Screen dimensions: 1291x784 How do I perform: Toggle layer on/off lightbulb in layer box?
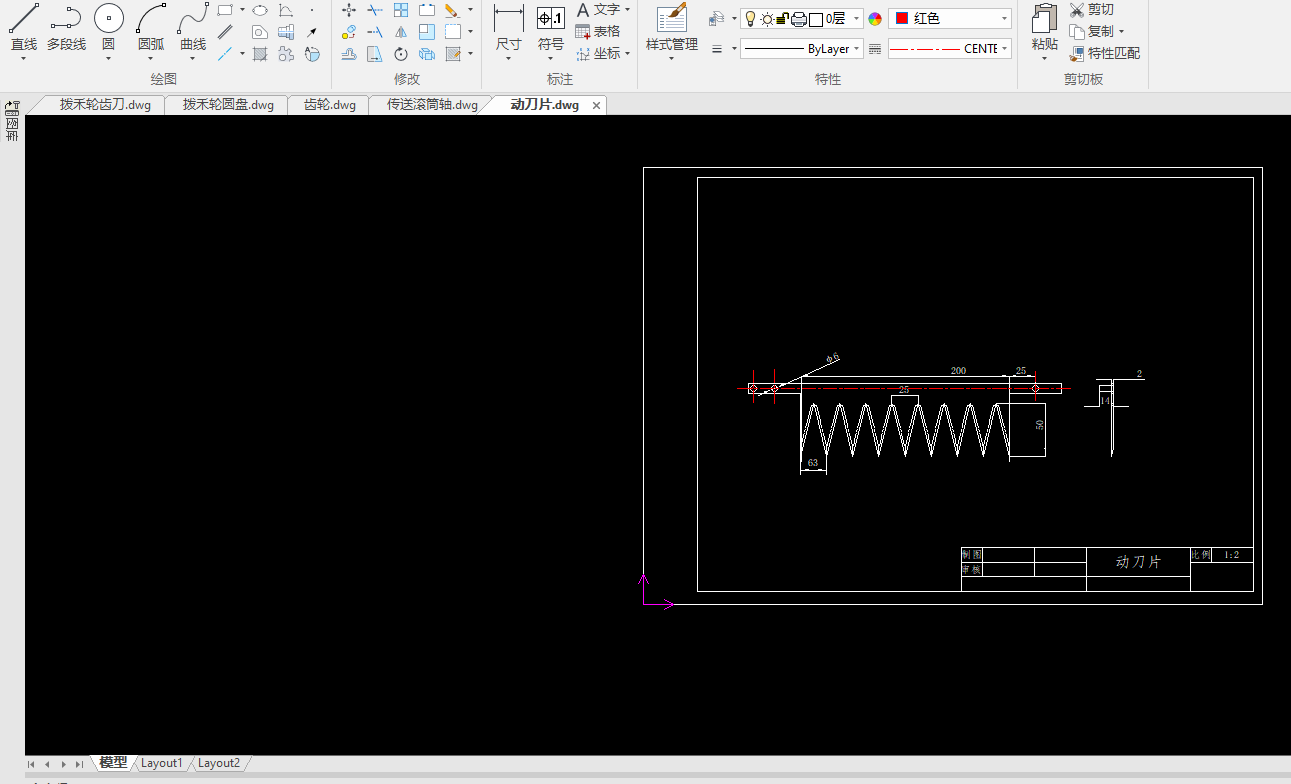click(x=751, y=19)
